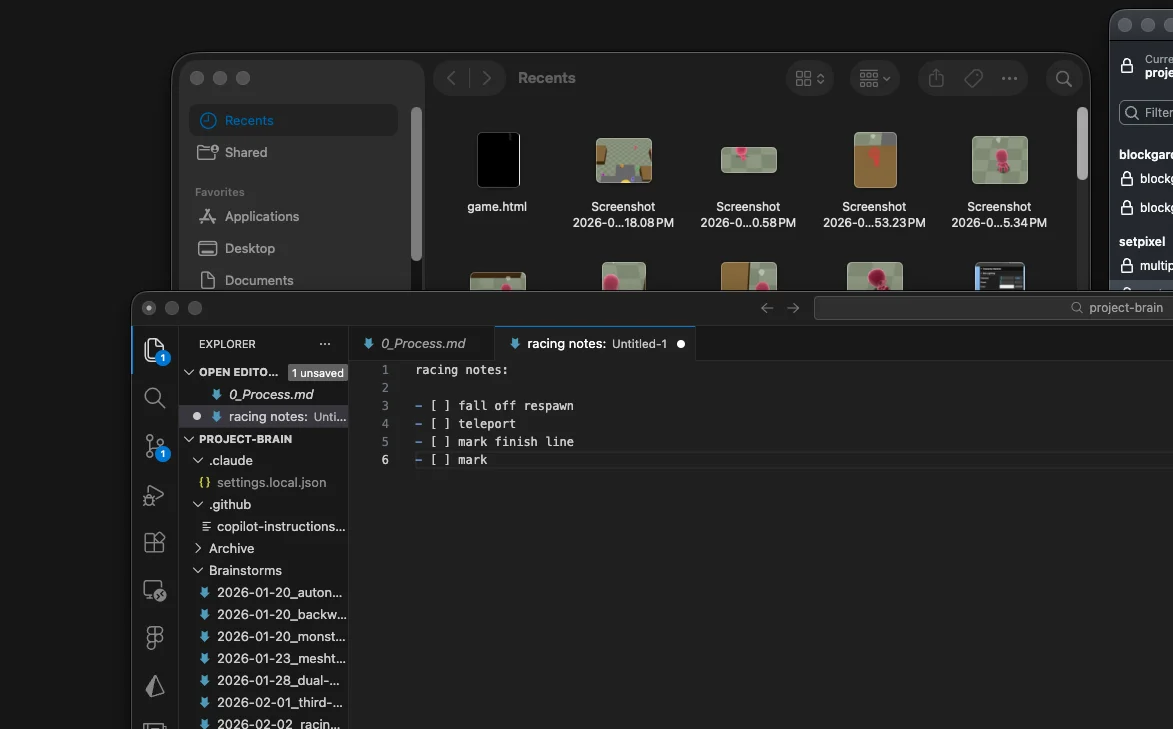This screenshot has width=1173, height=729.
Task: Open the Source Control view
Action: click(x=154, y=446)
